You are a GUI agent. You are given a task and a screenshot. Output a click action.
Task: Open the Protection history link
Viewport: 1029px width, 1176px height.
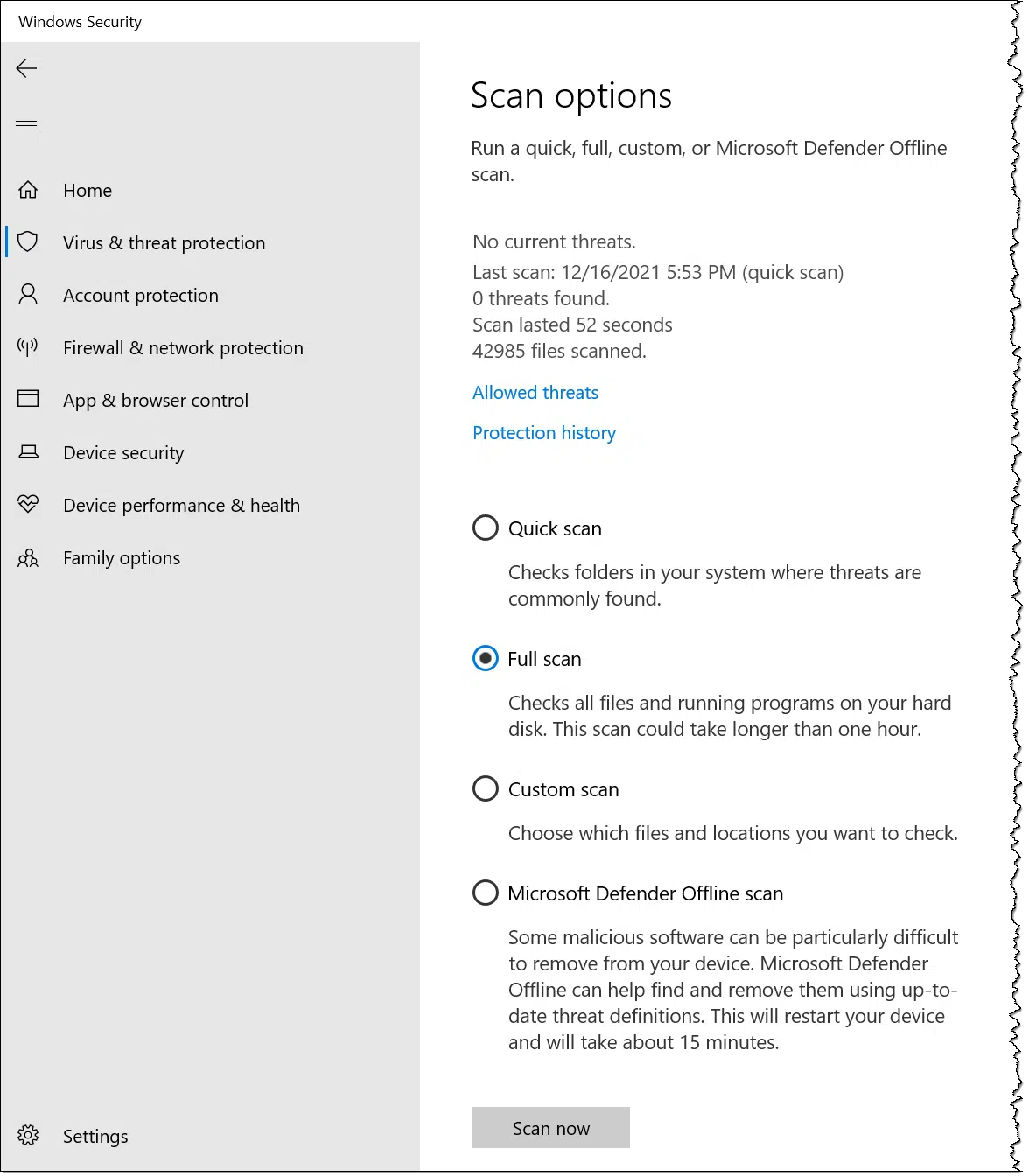tap(544, 433)
